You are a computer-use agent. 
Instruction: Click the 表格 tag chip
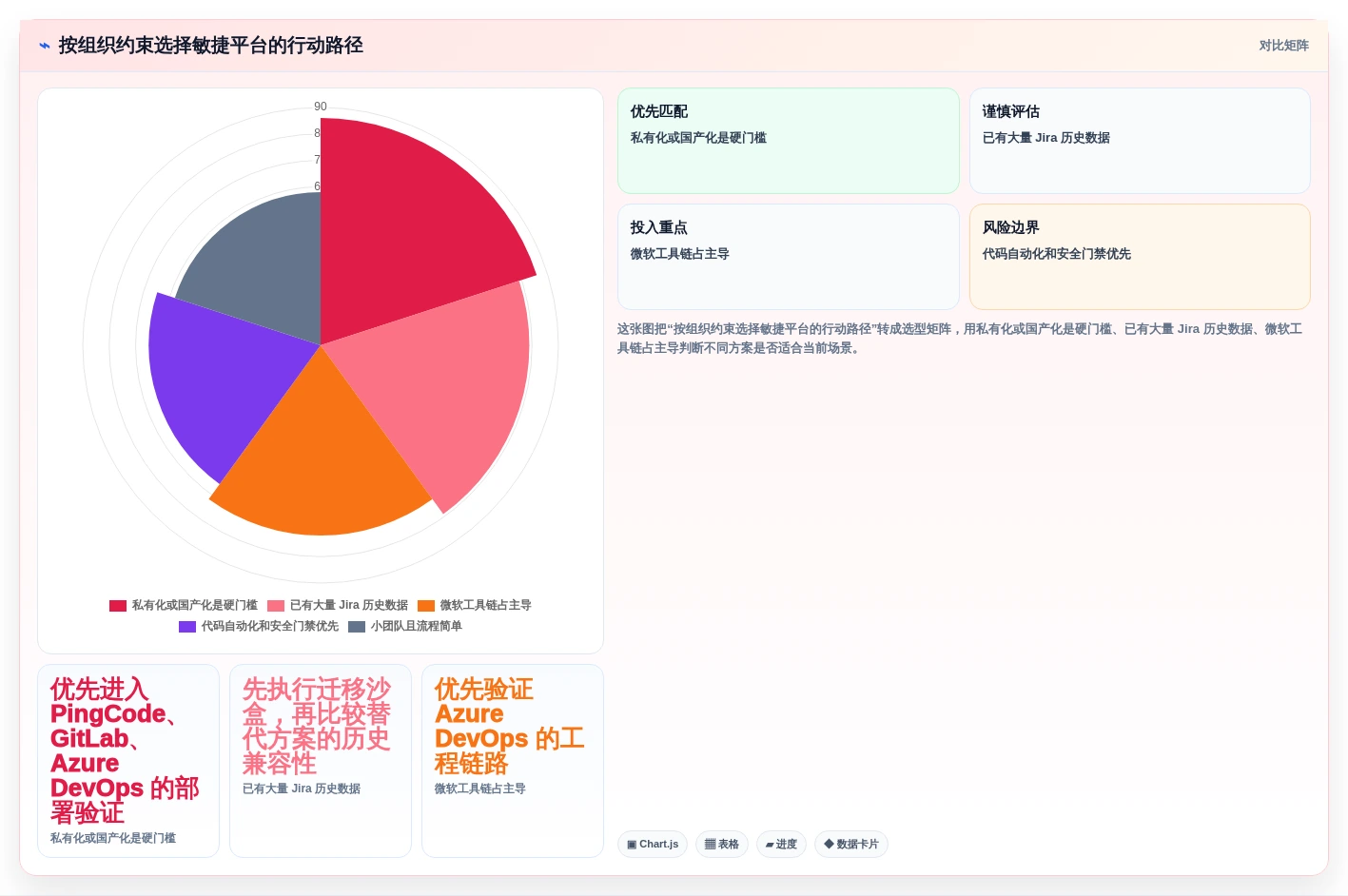click(x=722, y=844)
